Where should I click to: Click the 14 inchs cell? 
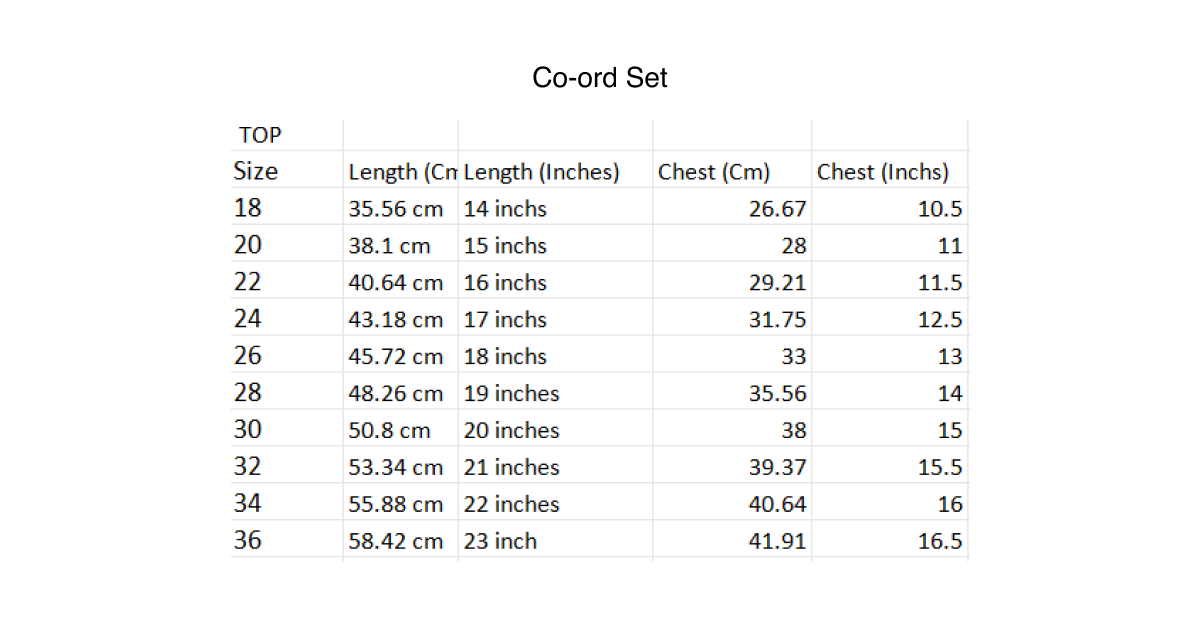[x=506, y=209]
